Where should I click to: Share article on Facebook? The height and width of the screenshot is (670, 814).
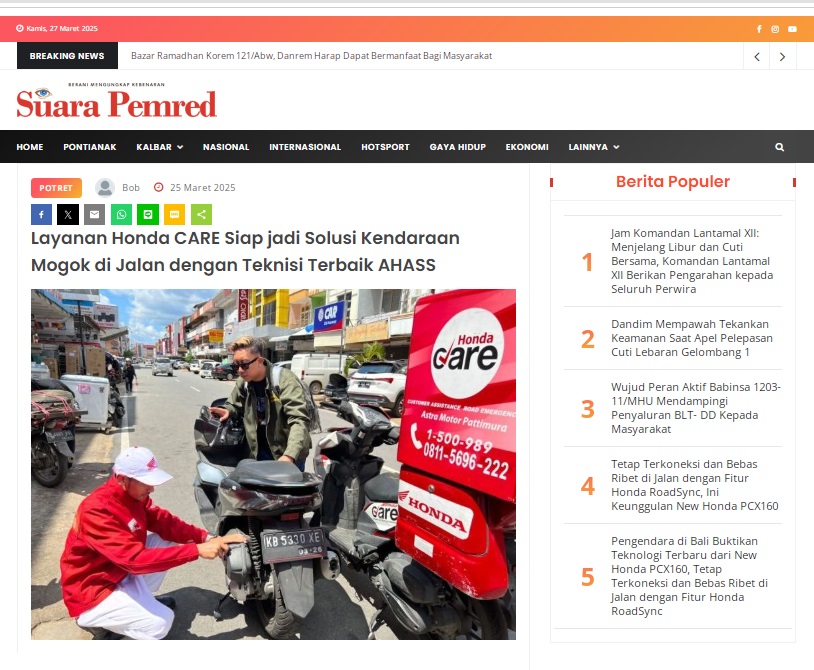42,214
